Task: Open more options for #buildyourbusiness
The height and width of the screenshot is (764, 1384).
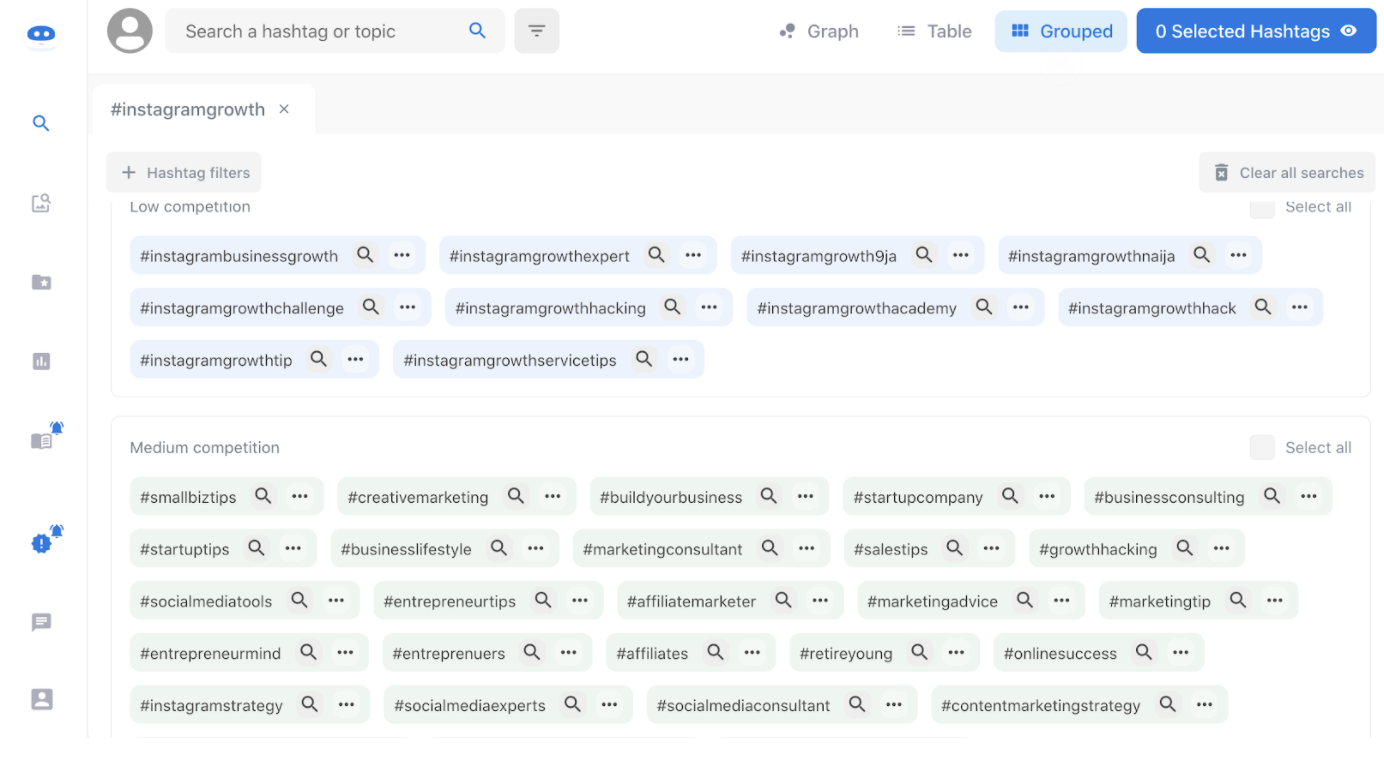Action: (x=806, y=496)
